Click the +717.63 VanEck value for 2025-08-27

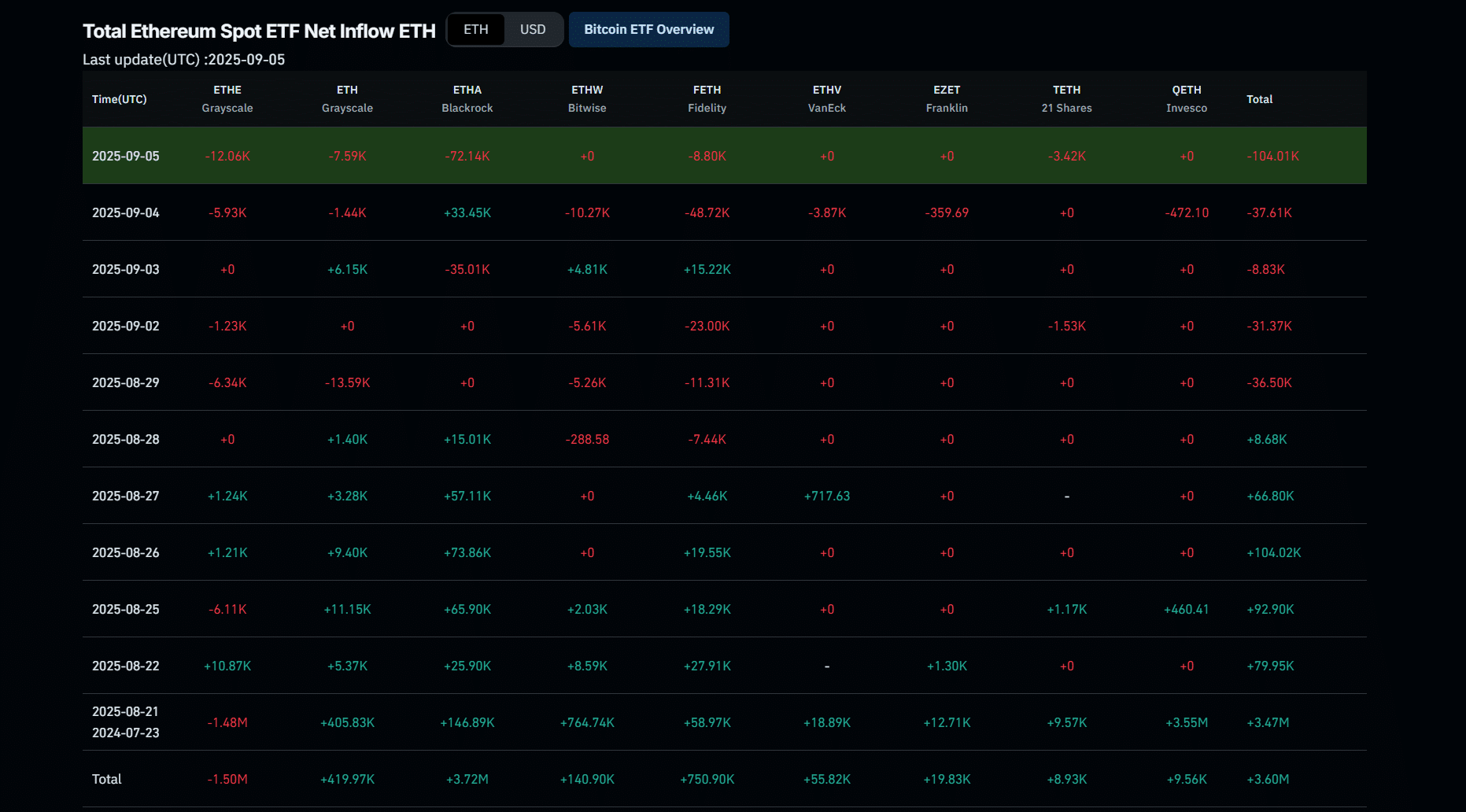(827, 496)
